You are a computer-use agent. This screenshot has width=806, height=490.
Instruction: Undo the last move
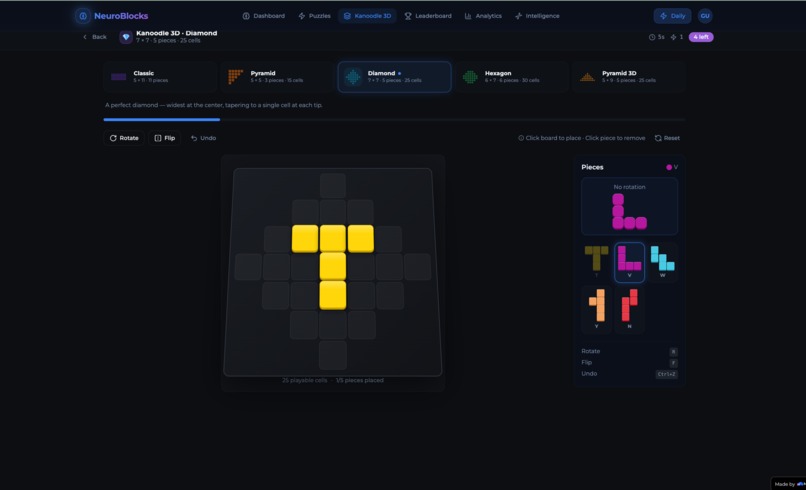pos(204,138)
